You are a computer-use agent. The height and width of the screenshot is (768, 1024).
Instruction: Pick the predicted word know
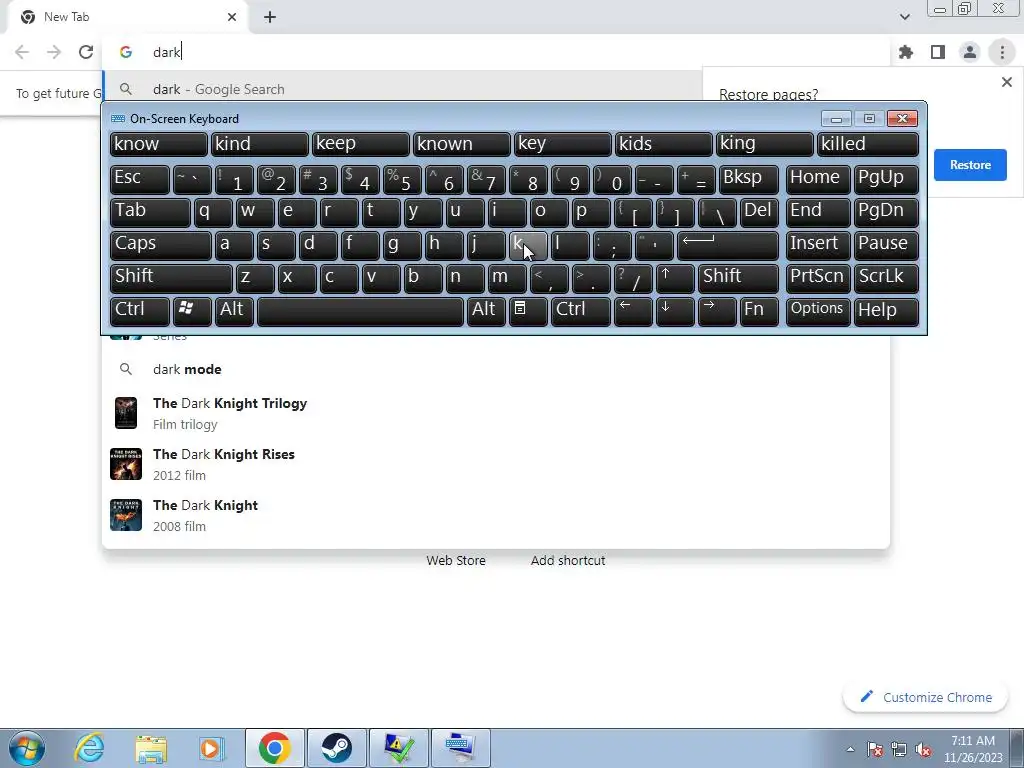pyautogui.click(x=159, y=144)
